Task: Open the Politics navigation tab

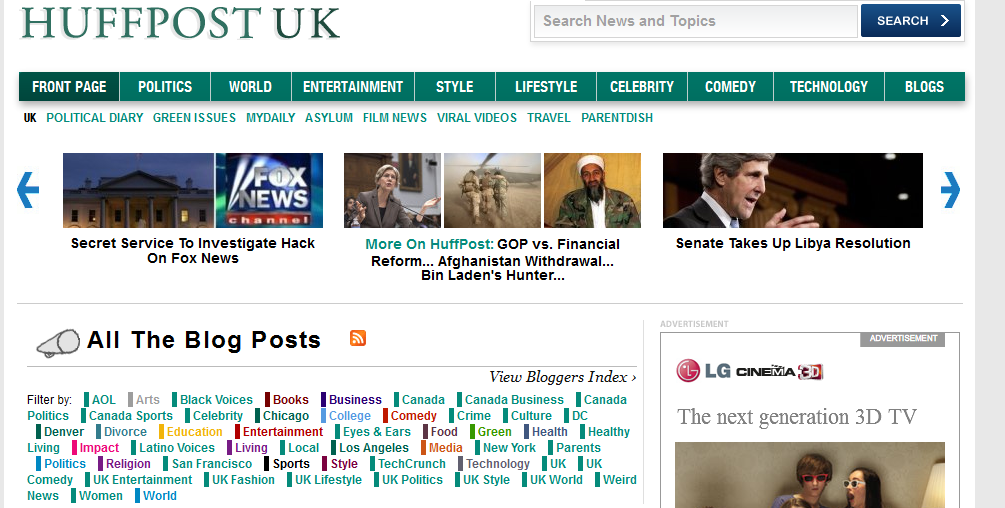Action: click(x=165, y=86)
